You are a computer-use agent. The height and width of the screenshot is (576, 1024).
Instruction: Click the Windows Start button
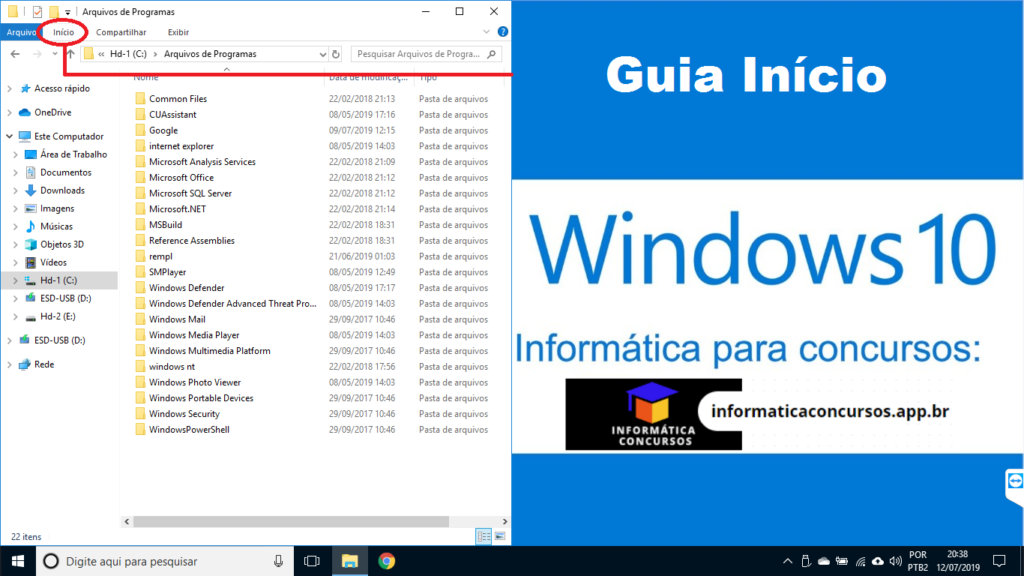coord(17,561)
